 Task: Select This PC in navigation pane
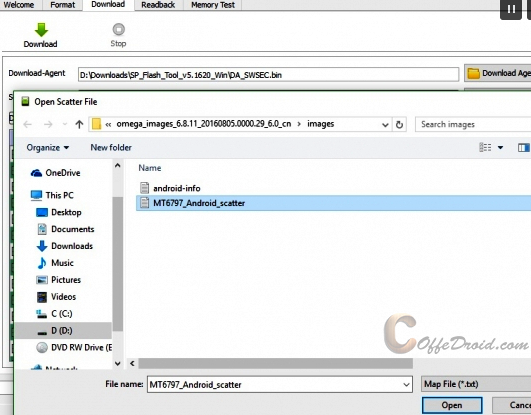[52, 195]
